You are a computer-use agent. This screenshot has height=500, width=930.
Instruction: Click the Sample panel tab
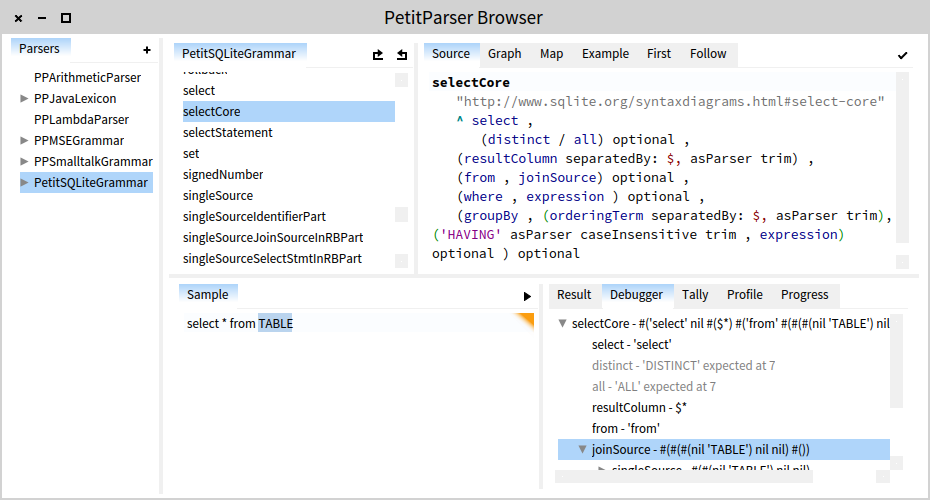tap(208, 294)
